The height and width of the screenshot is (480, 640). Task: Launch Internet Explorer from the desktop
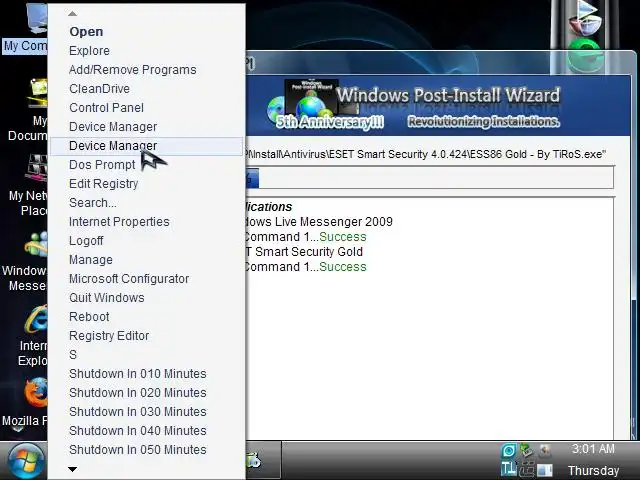click(x=37, y=319)
